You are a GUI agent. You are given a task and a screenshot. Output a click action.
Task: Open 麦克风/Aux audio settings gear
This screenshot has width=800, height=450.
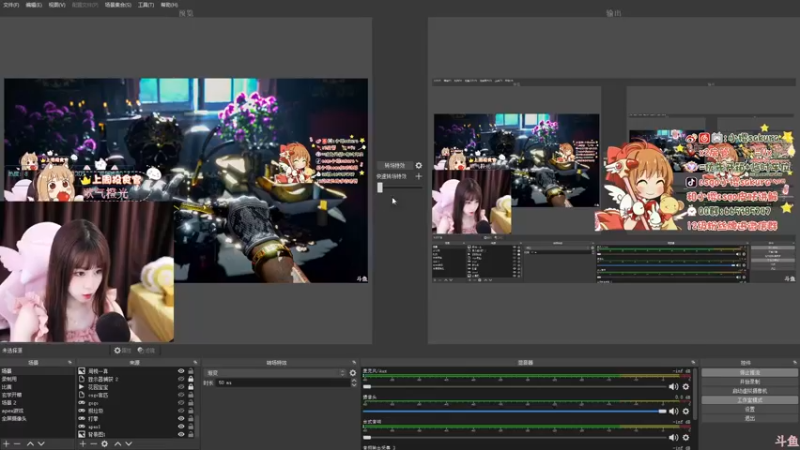tap(686, 387)
